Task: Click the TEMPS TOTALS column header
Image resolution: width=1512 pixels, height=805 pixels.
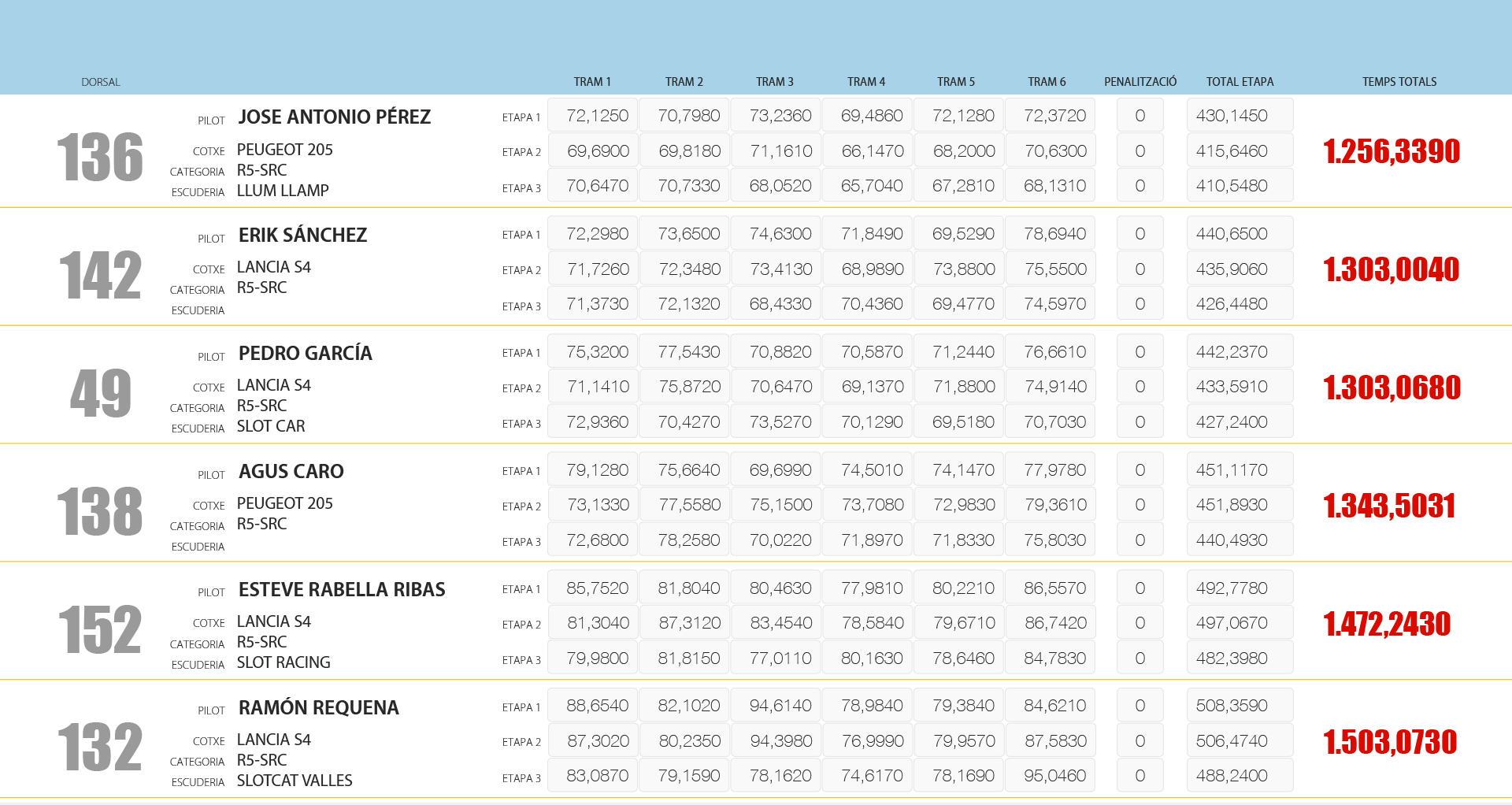Action: 1399,82
